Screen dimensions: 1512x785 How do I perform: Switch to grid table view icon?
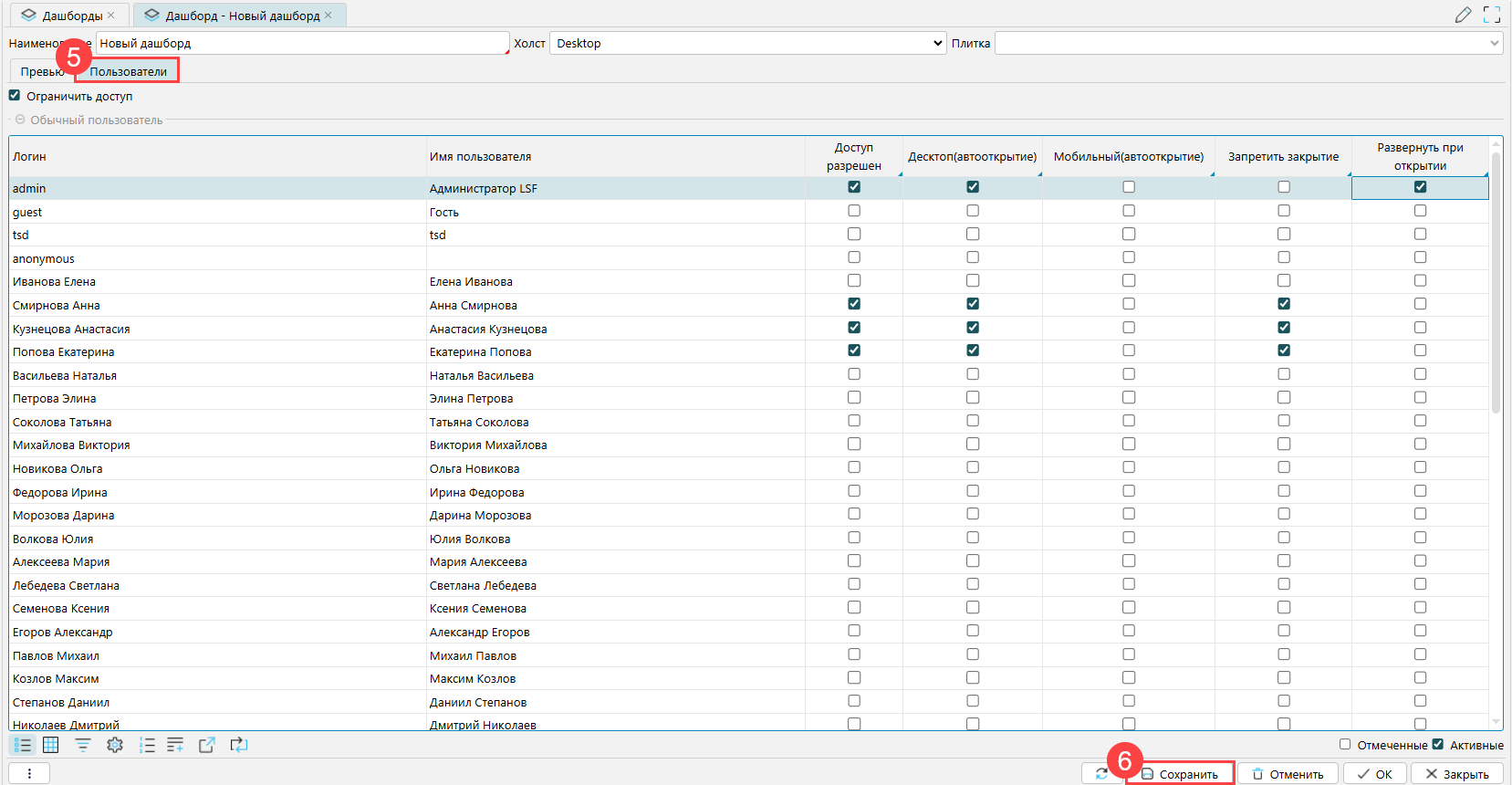coord(51,745)
